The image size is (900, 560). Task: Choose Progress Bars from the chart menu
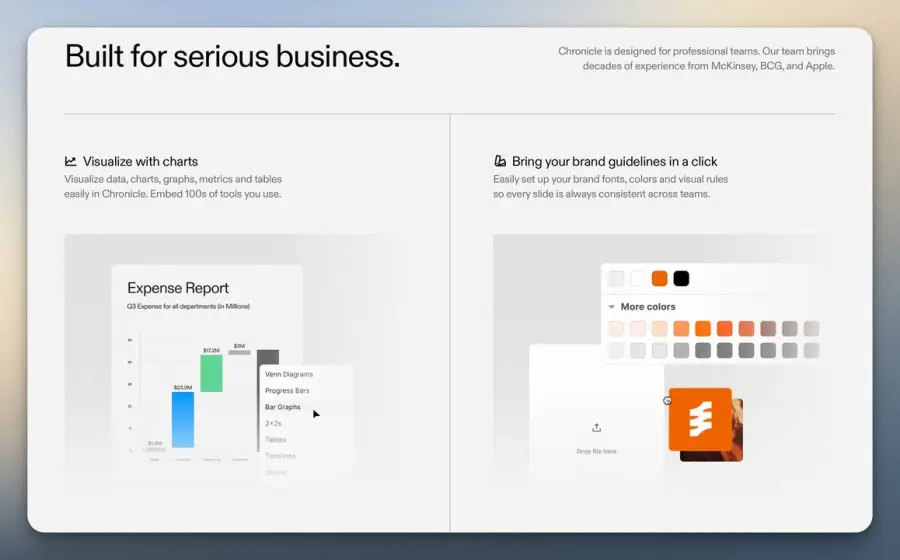coord(287,391)
